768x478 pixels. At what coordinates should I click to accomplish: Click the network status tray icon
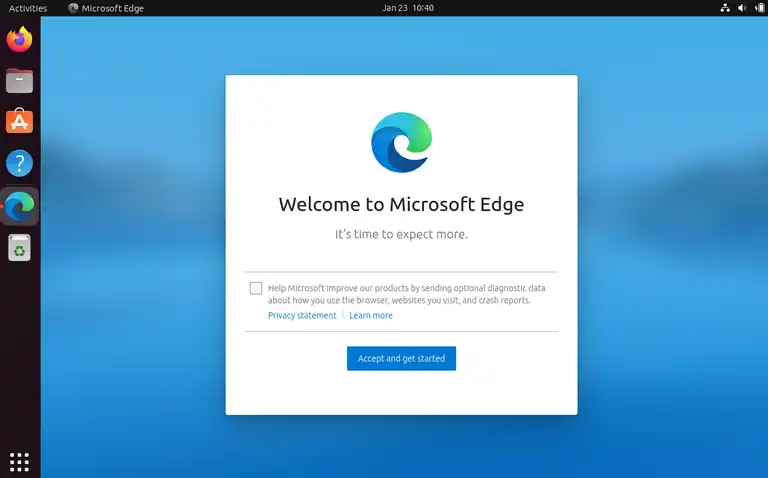[x=725, y=8]
